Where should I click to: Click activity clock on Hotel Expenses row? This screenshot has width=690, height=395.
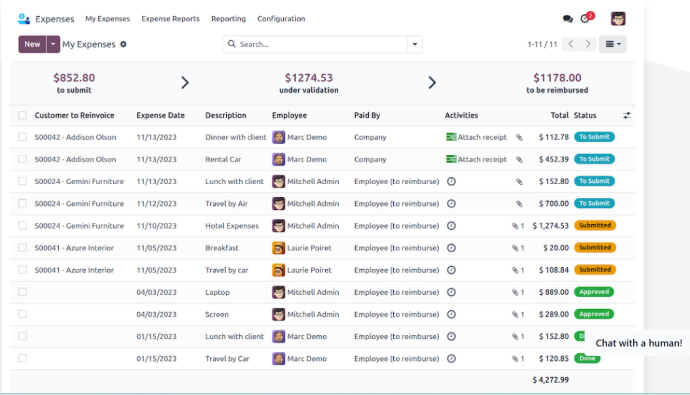tap(451, 226)
